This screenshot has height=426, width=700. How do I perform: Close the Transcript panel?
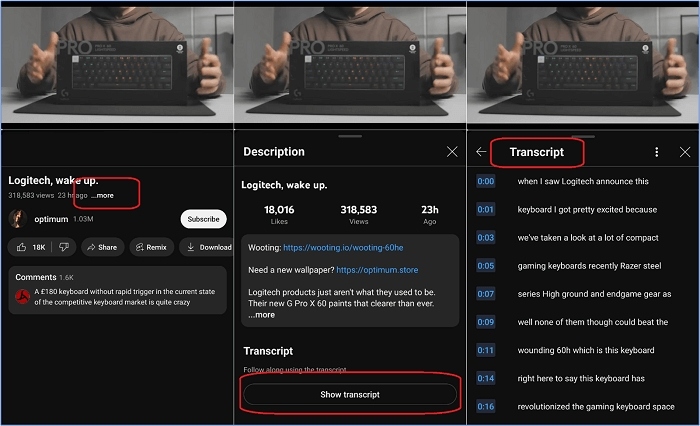[685, 152]
